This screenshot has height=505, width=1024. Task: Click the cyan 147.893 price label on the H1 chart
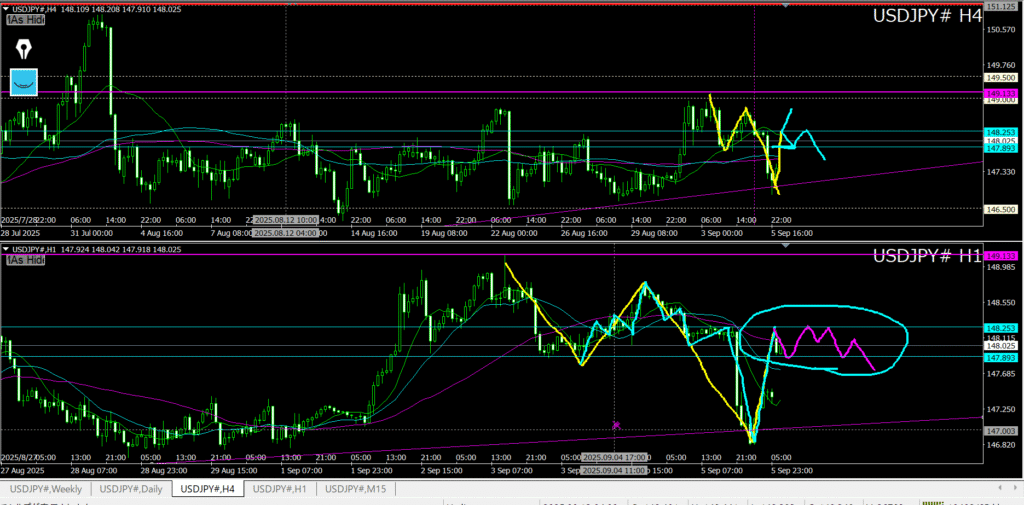coord(1001,357)
